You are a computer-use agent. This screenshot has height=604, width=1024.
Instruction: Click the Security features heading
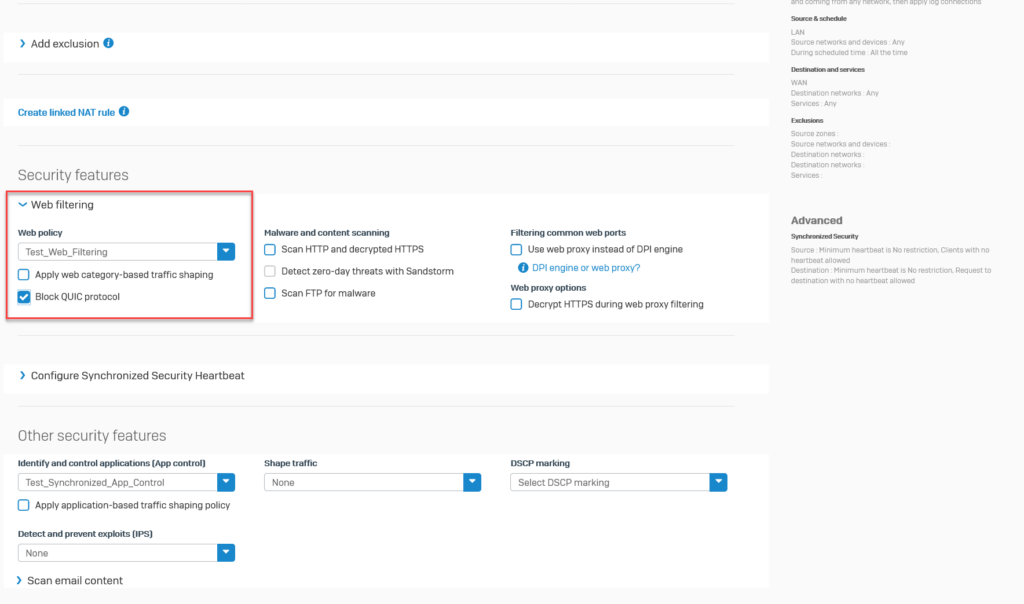click(x=73, y=175)
